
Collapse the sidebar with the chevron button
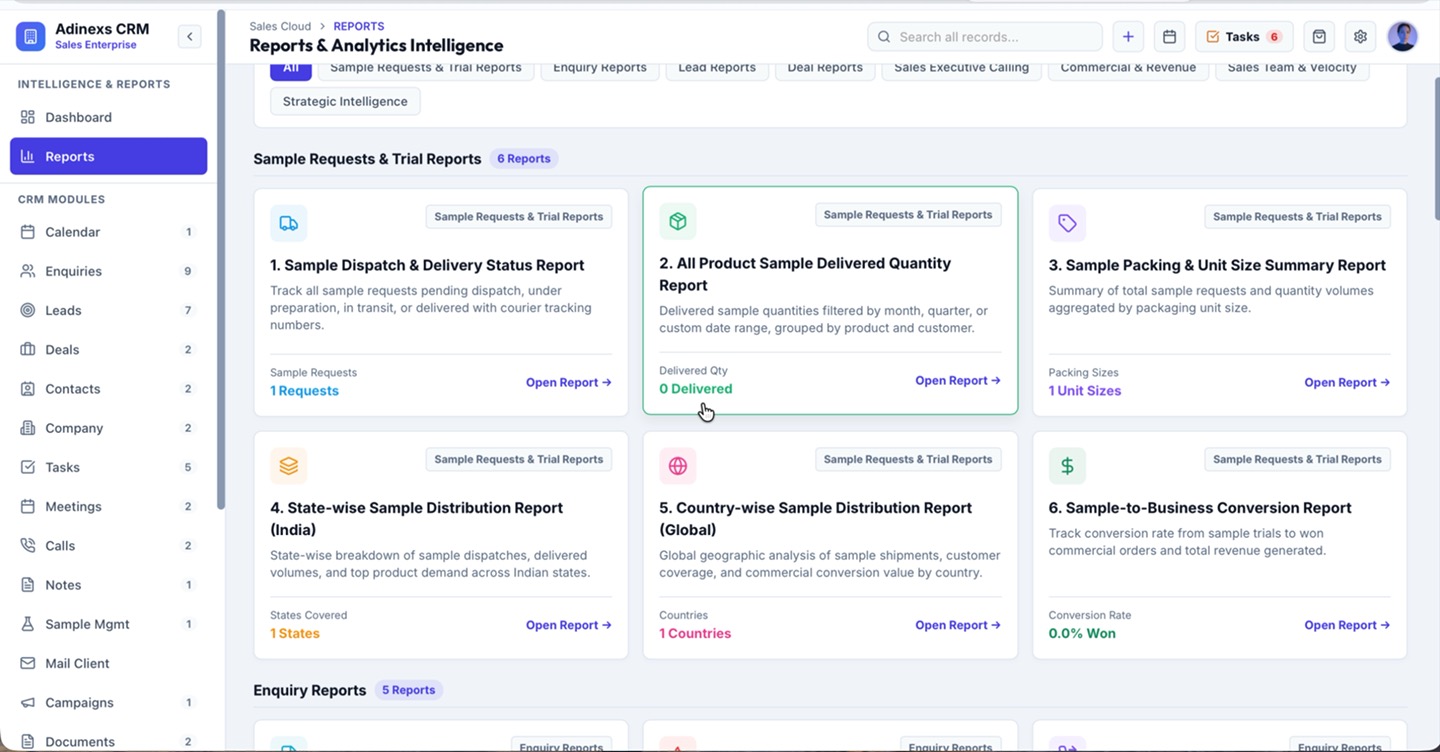coord(190,37)
